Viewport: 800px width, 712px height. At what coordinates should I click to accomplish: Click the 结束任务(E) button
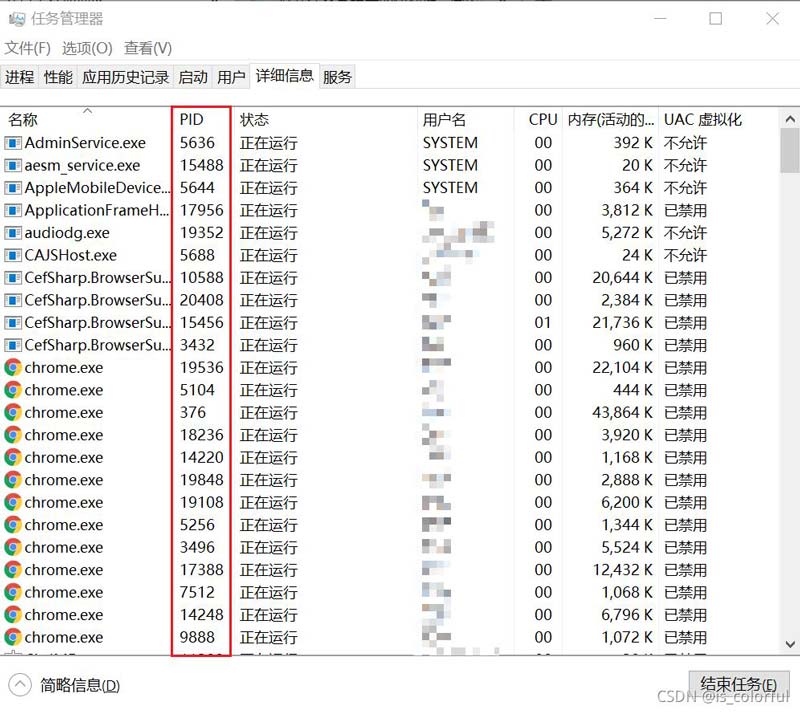(739, 683)
